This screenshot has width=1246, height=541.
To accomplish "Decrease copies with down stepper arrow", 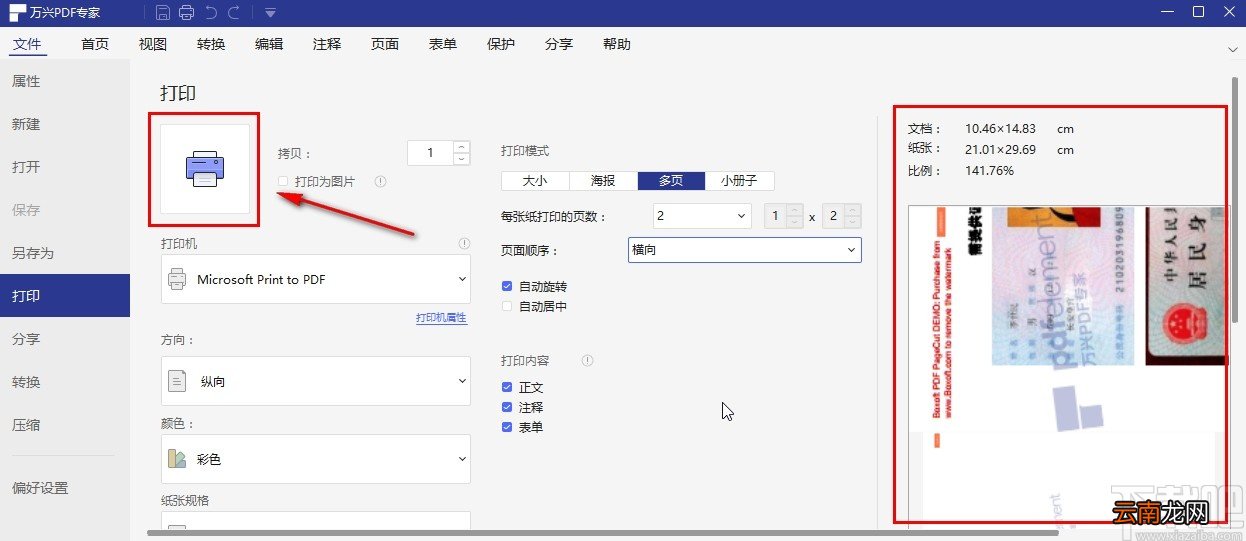I will [461, 159].
